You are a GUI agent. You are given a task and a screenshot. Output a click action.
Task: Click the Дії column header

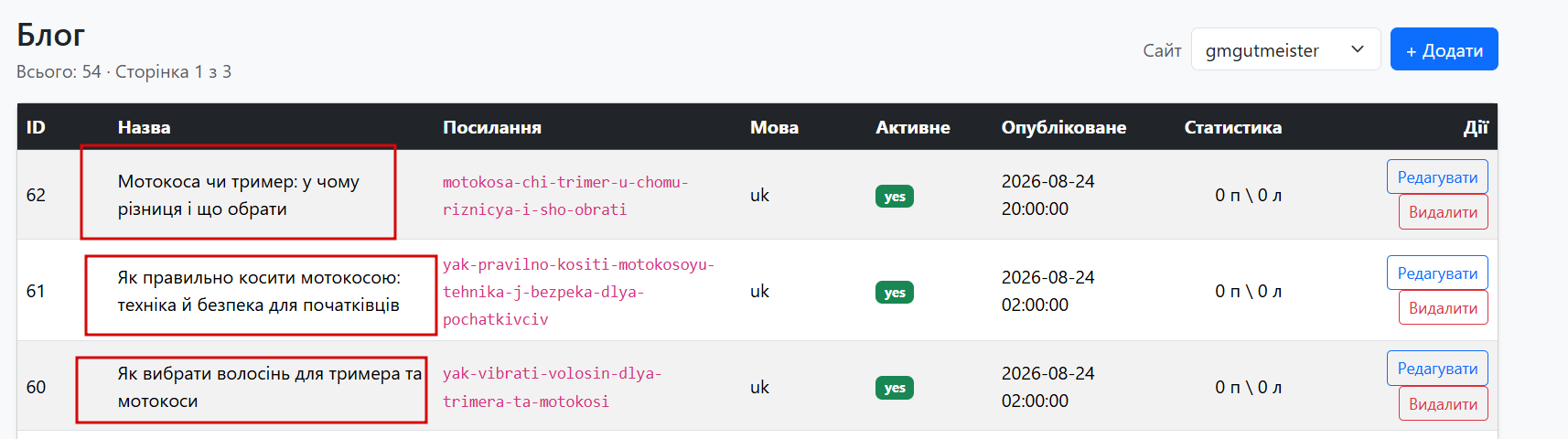click(1476, 127)
